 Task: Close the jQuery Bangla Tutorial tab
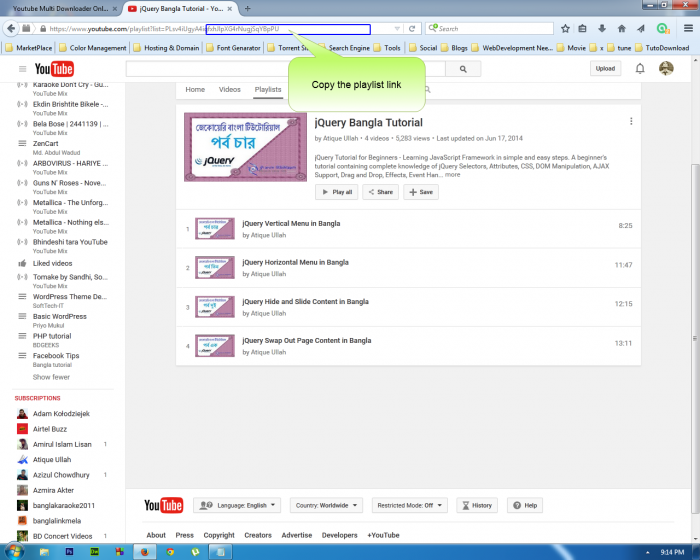coord(230,8)
